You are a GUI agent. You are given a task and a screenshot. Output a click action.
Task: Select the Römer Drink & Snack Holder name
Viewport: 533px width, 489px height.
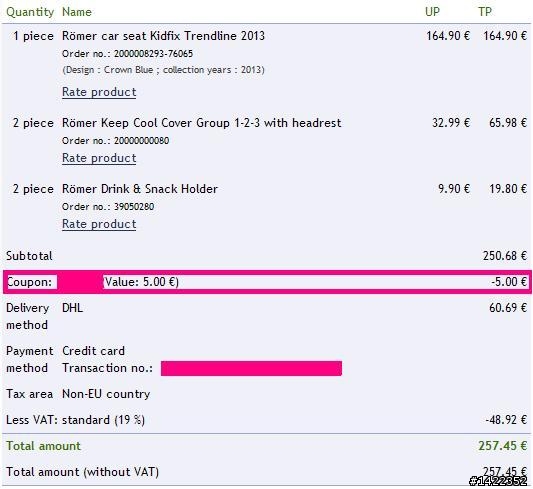pos(140,189)
